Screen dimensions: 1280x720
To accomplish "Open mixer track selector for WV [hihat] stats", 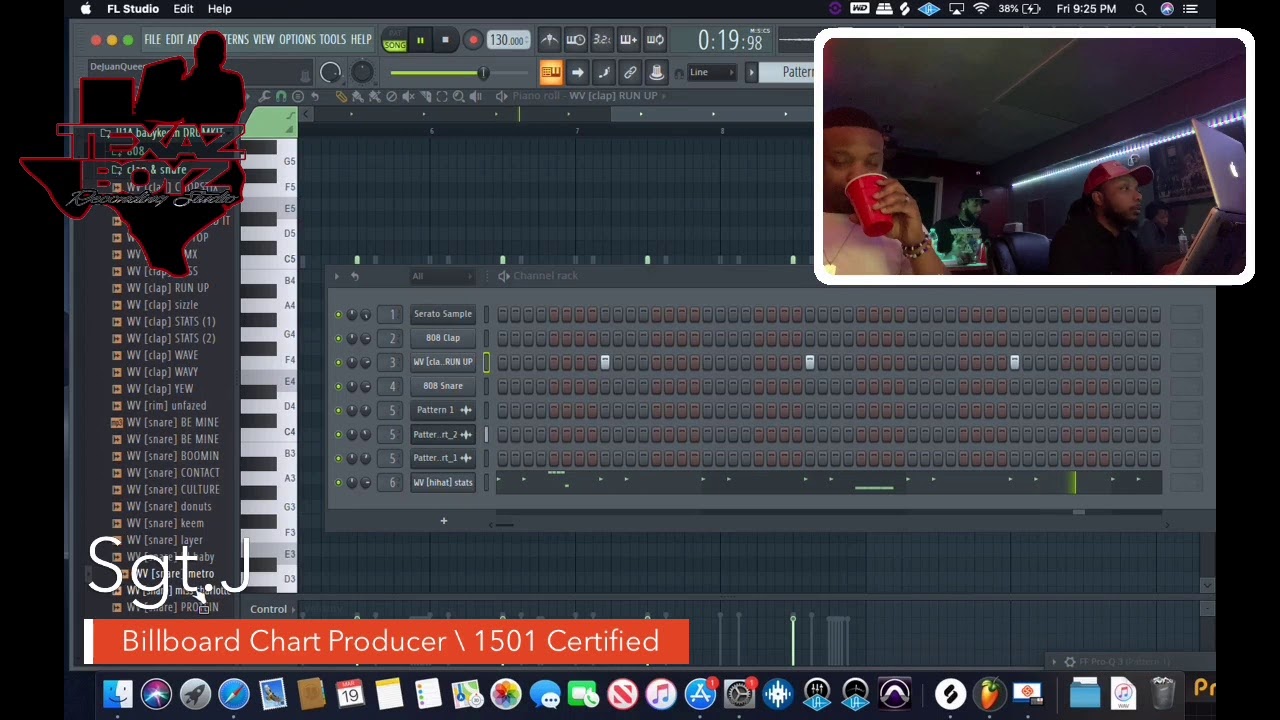I will coord(391,482).
